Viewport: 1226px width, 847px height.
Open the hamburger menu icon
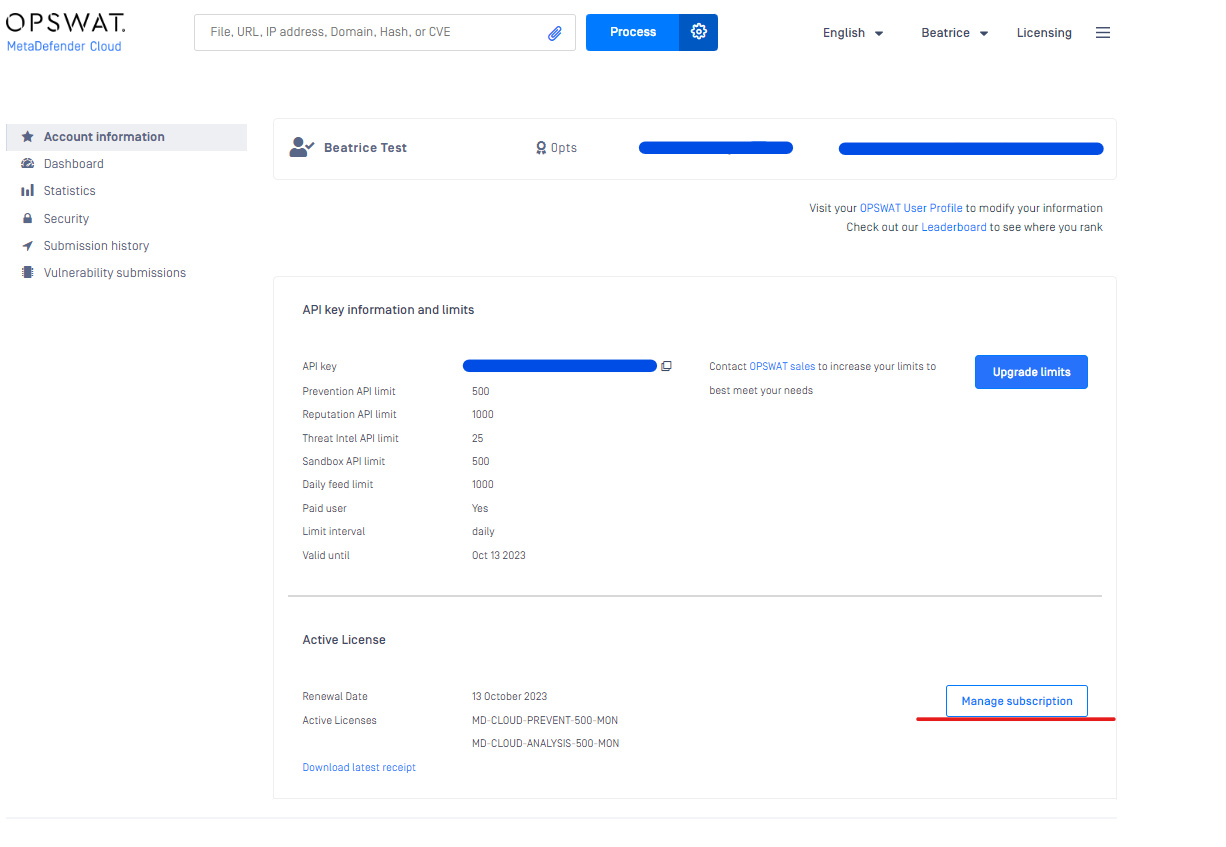tap(1103, 33)
